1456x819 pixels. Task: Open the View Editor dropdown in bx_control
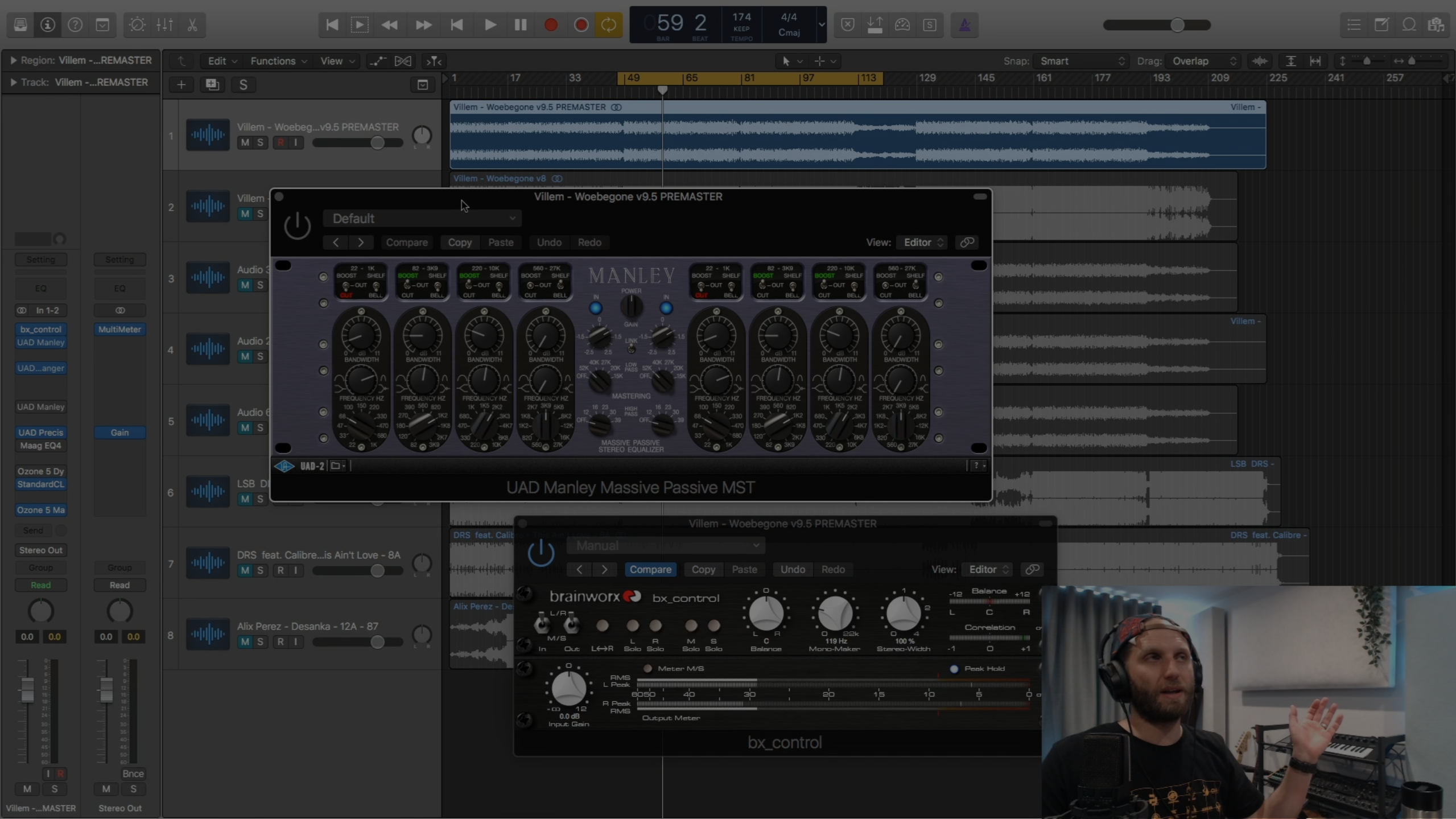[988, 569]
